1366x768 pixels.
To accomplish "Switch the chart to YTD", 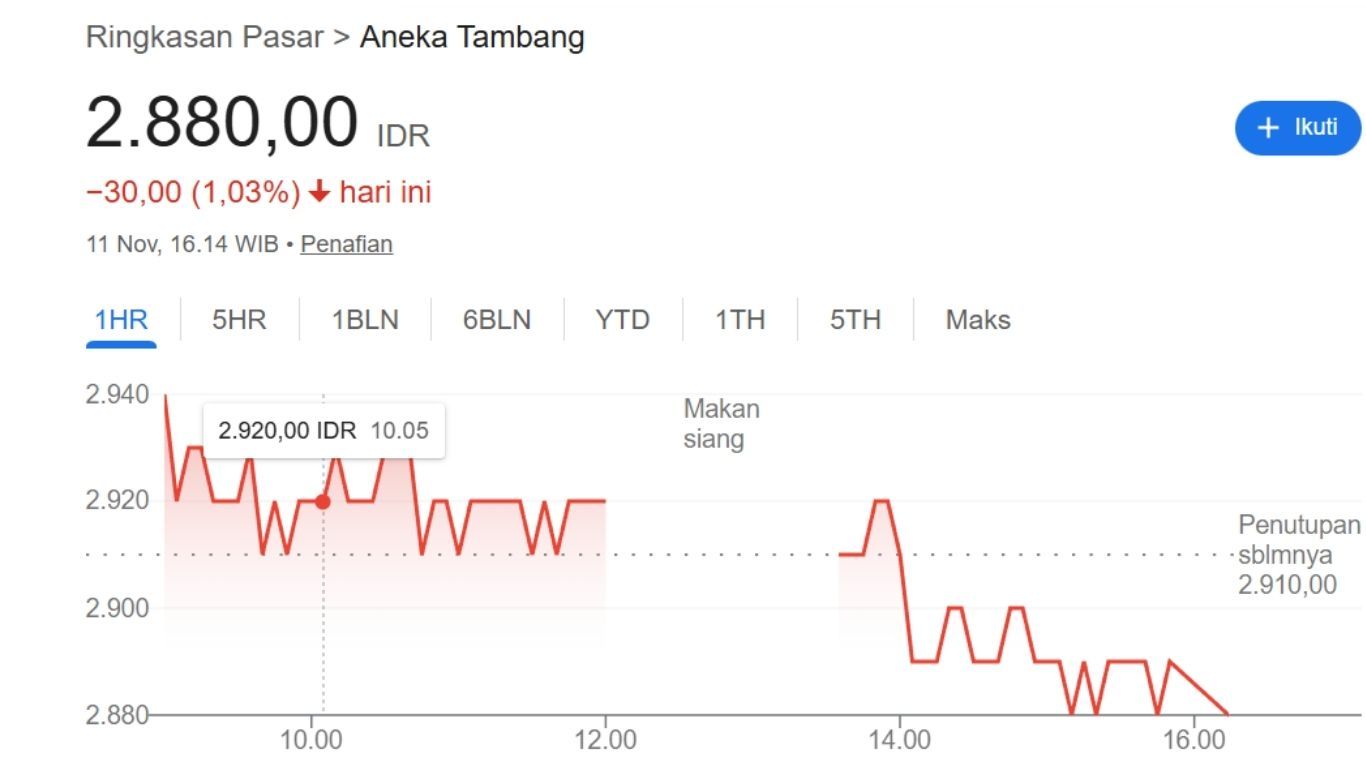I will pos(622,320).
